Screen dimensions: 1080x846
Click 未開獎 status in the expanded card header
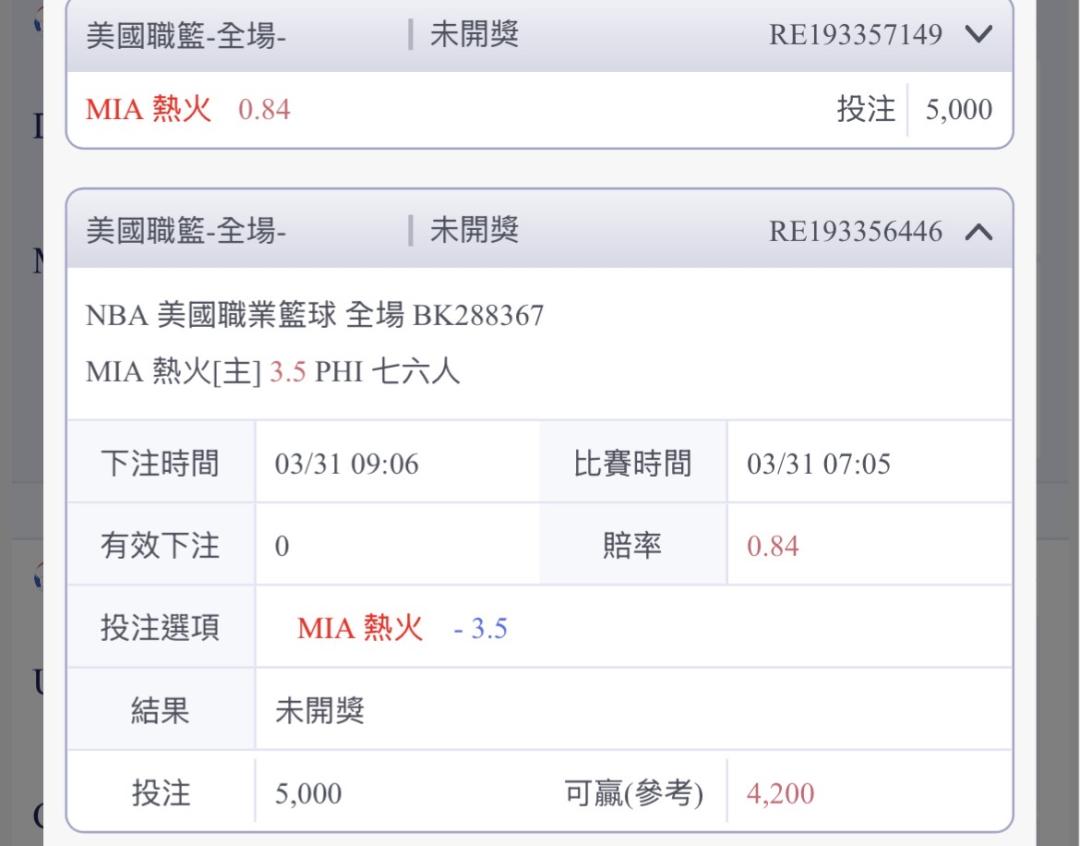click(x=474, y=231)
